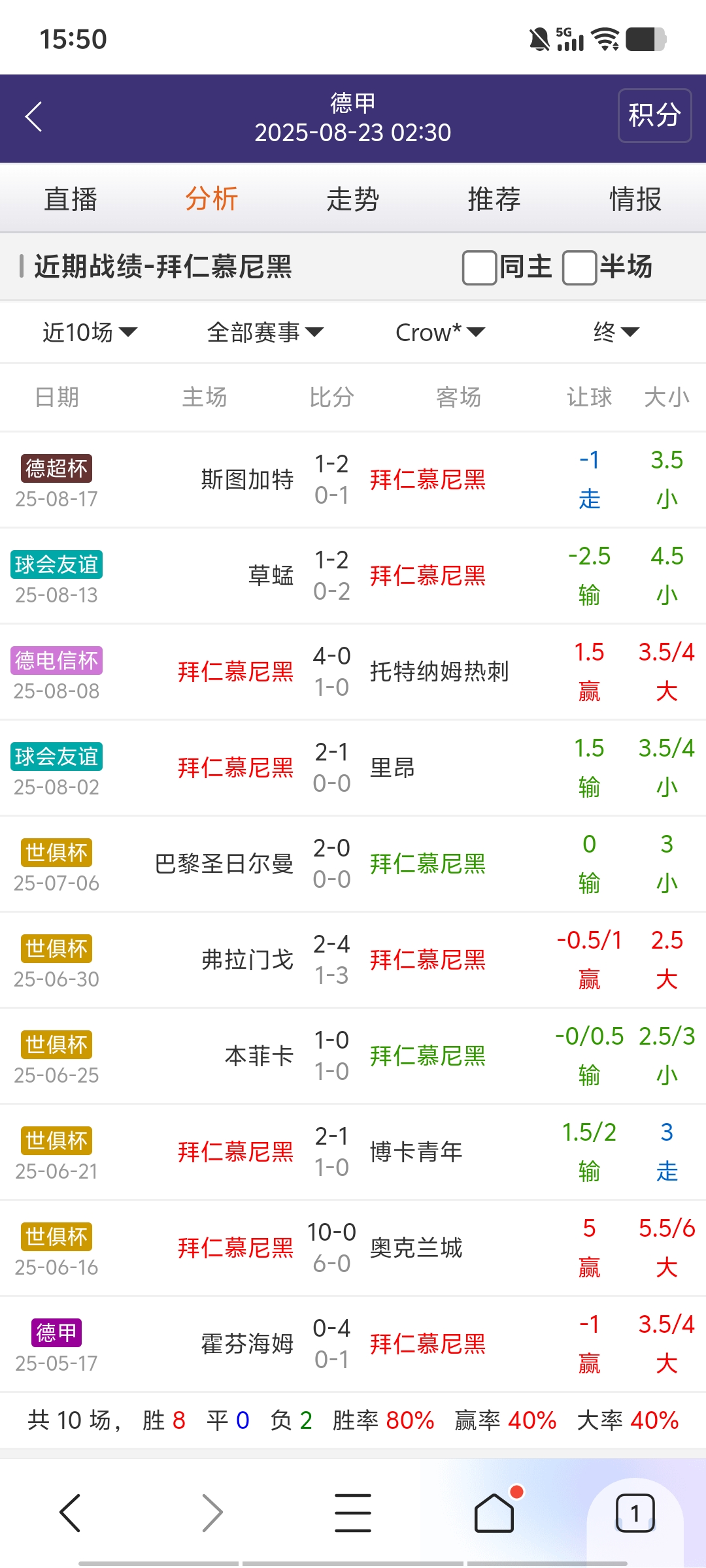706x1568 pixels.
Task: Open the 托特纳姆热刺 team link
Action: coord(439,672)
